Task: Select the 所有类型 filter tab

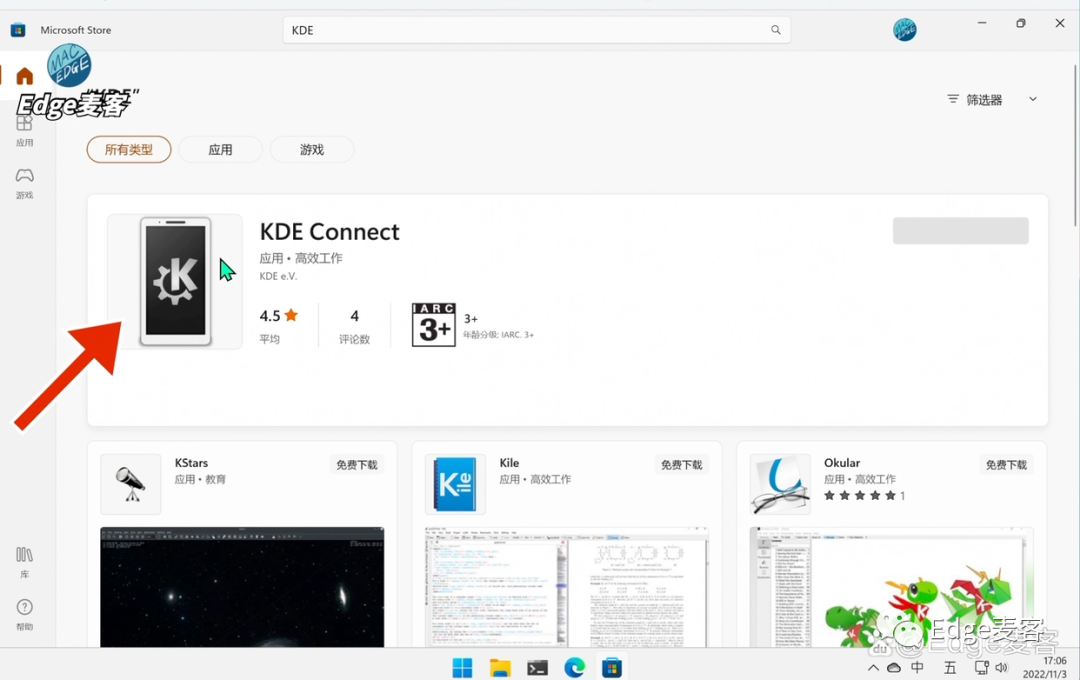Action: tap(129, 150)
